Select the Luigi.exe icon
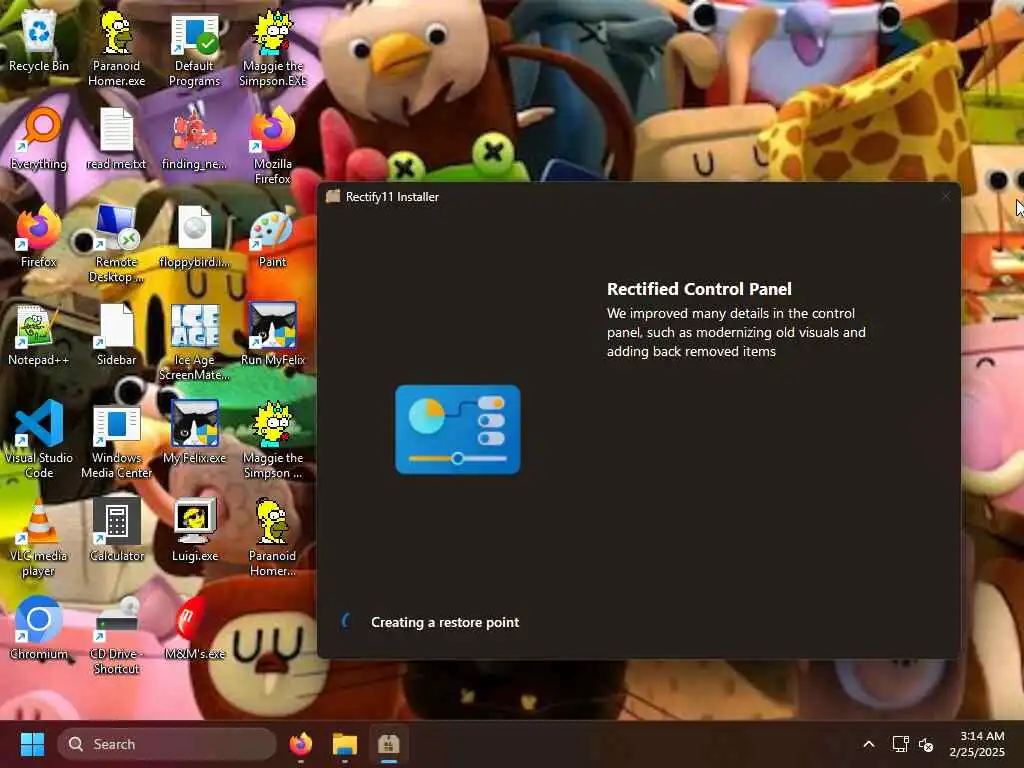1024x768 pixels. click(195, 530)
